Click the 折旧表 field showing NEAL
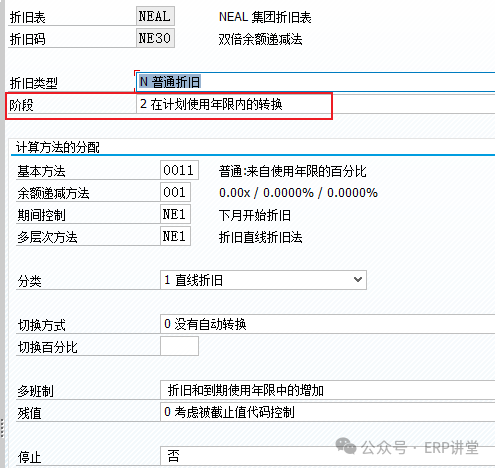The width and height of the screenshot is (495, 468). click(x=155, y=16)
